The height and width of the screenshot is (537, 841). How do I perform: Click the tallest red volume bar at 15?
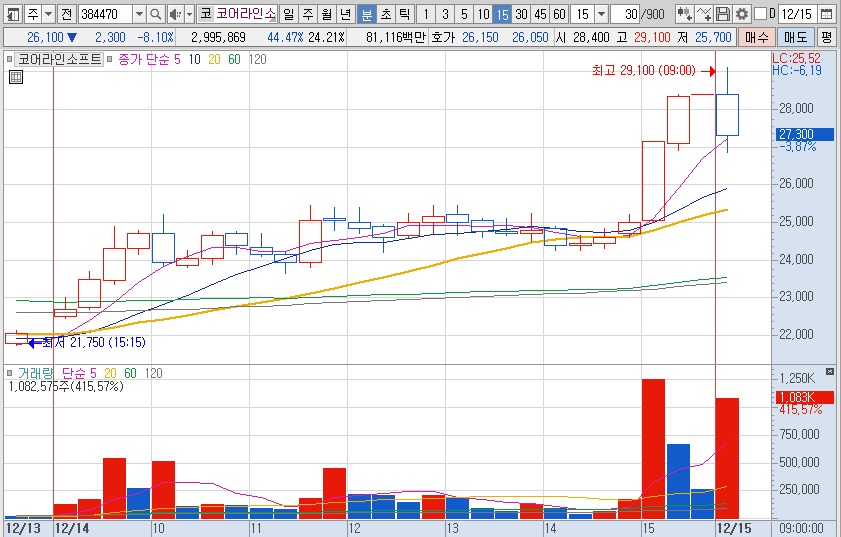click(x=653, y=448)
